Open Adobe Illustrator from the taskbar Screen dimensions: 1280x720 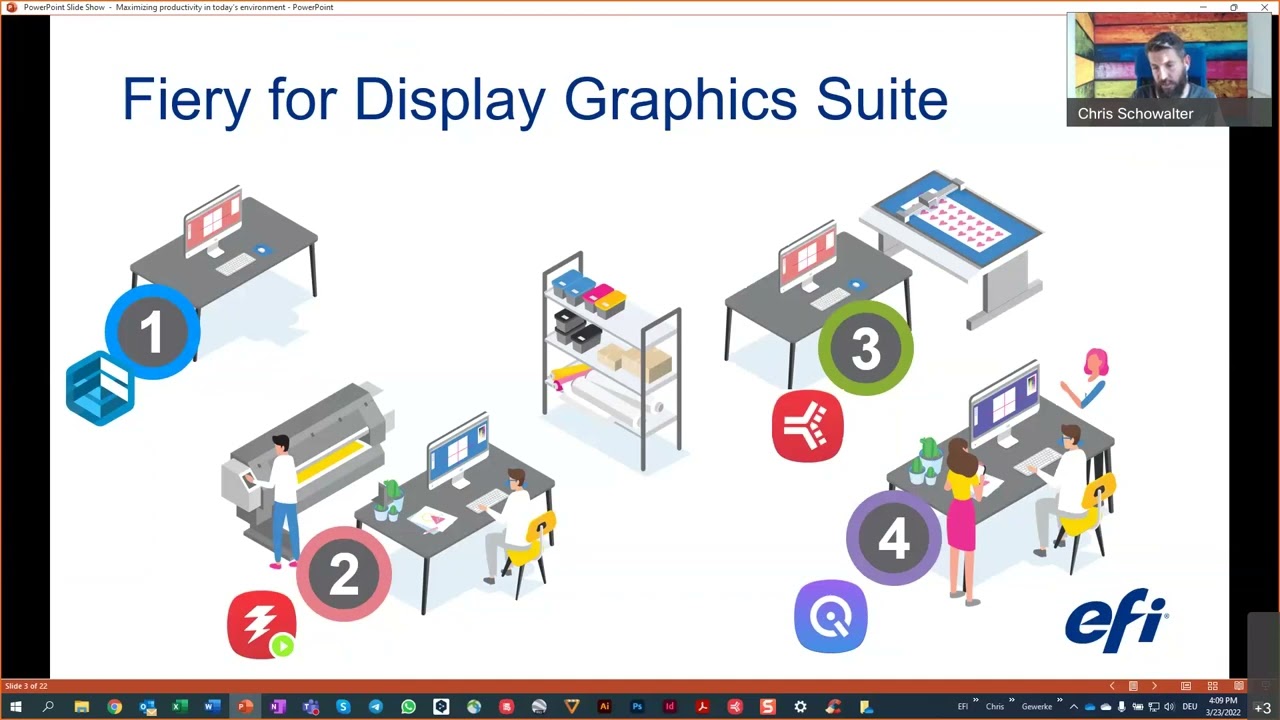coord(604,707)
